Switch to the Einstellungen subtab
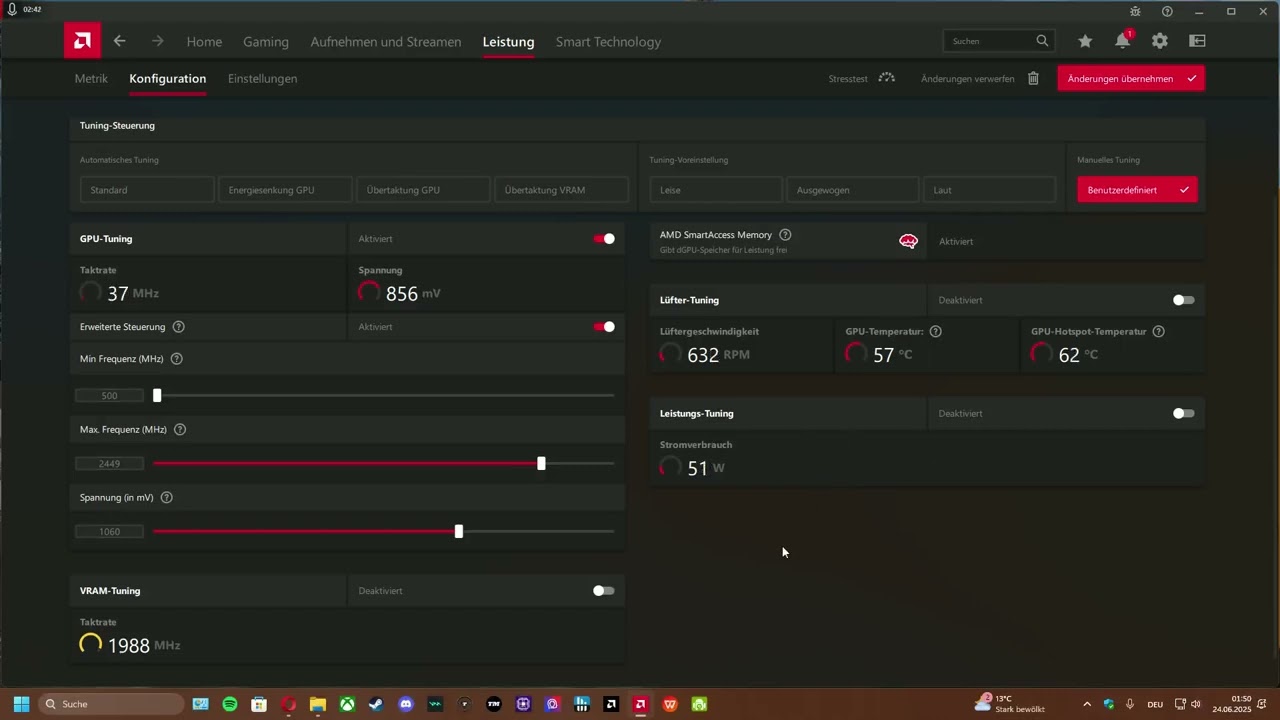 [x=262, y=78]
